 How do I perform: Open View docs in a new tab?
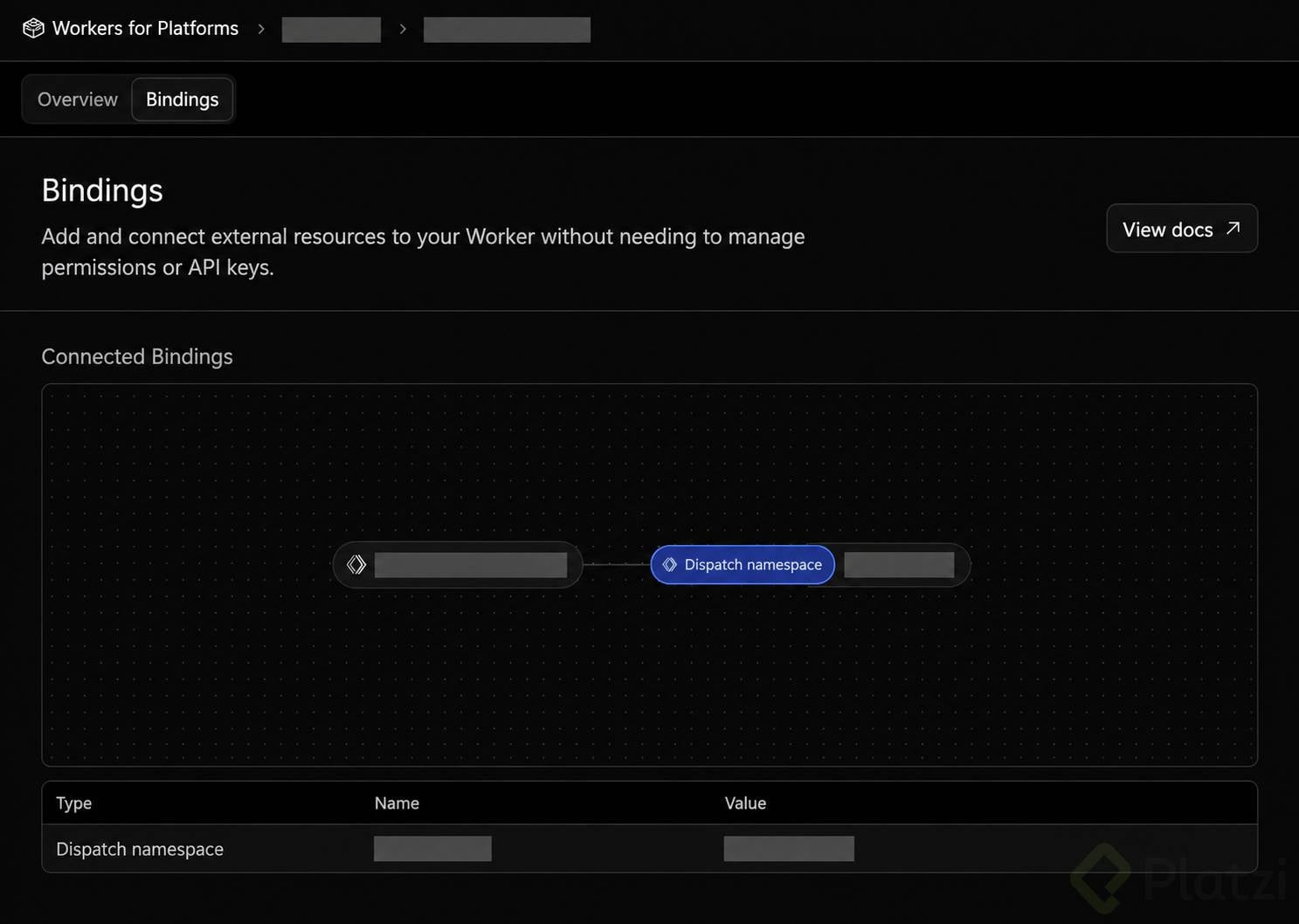[x=1181, y=229]
